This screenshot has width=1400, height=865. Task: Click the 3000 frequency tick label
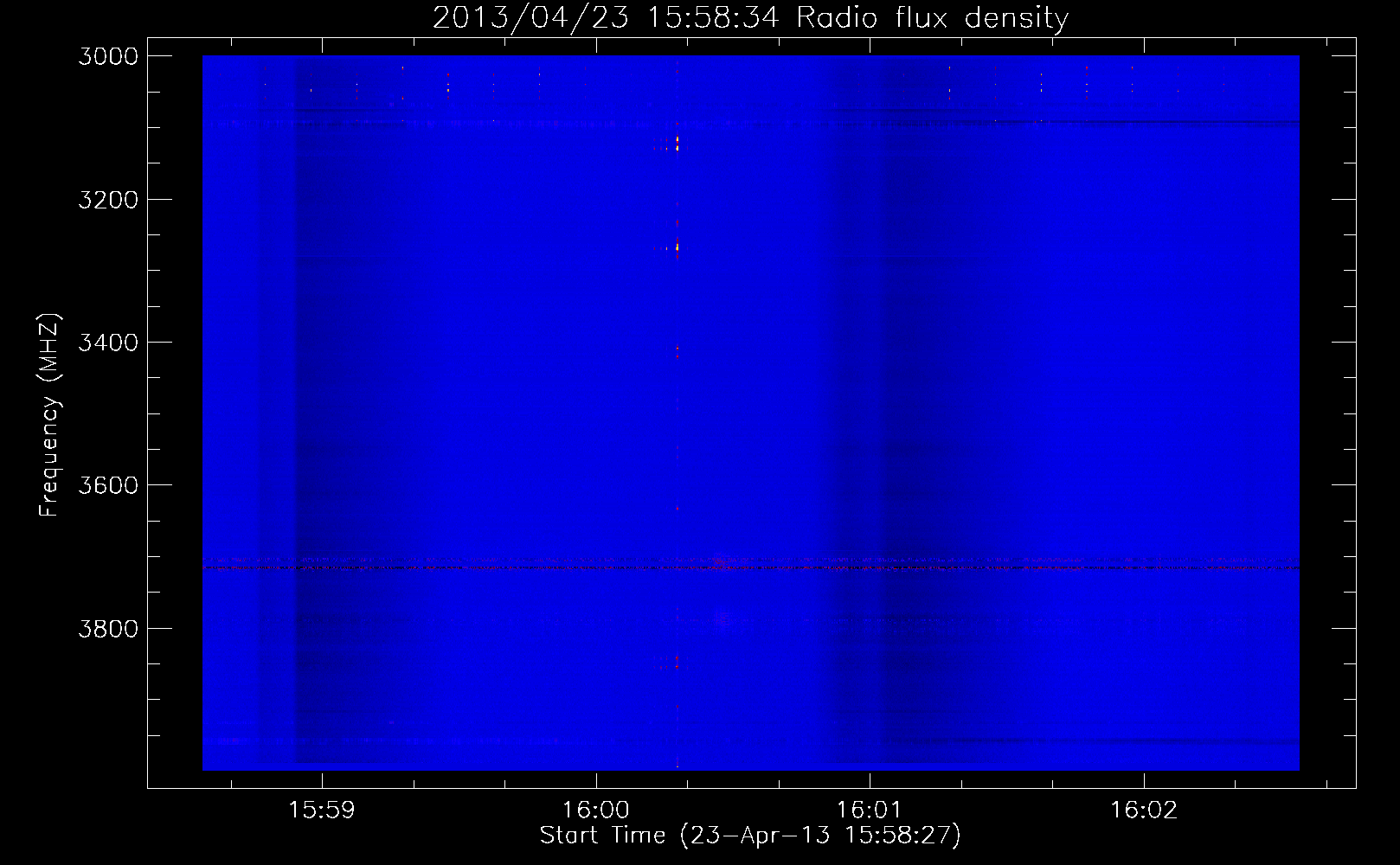(108, 56)
